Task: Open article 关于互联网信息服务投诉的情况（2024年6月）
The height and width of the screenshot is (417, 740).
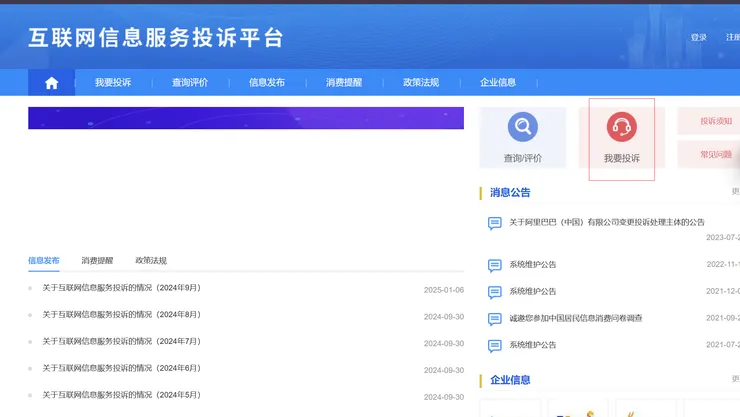Action: (x=121, y=368)
